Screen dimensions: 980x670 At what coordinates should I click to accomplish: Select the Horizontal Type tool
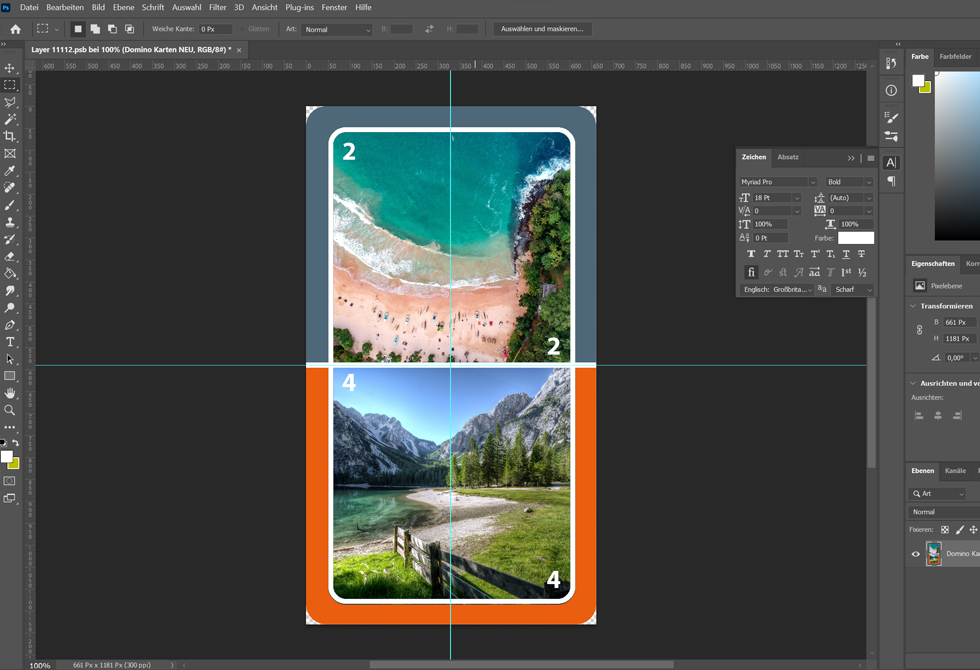10,342
